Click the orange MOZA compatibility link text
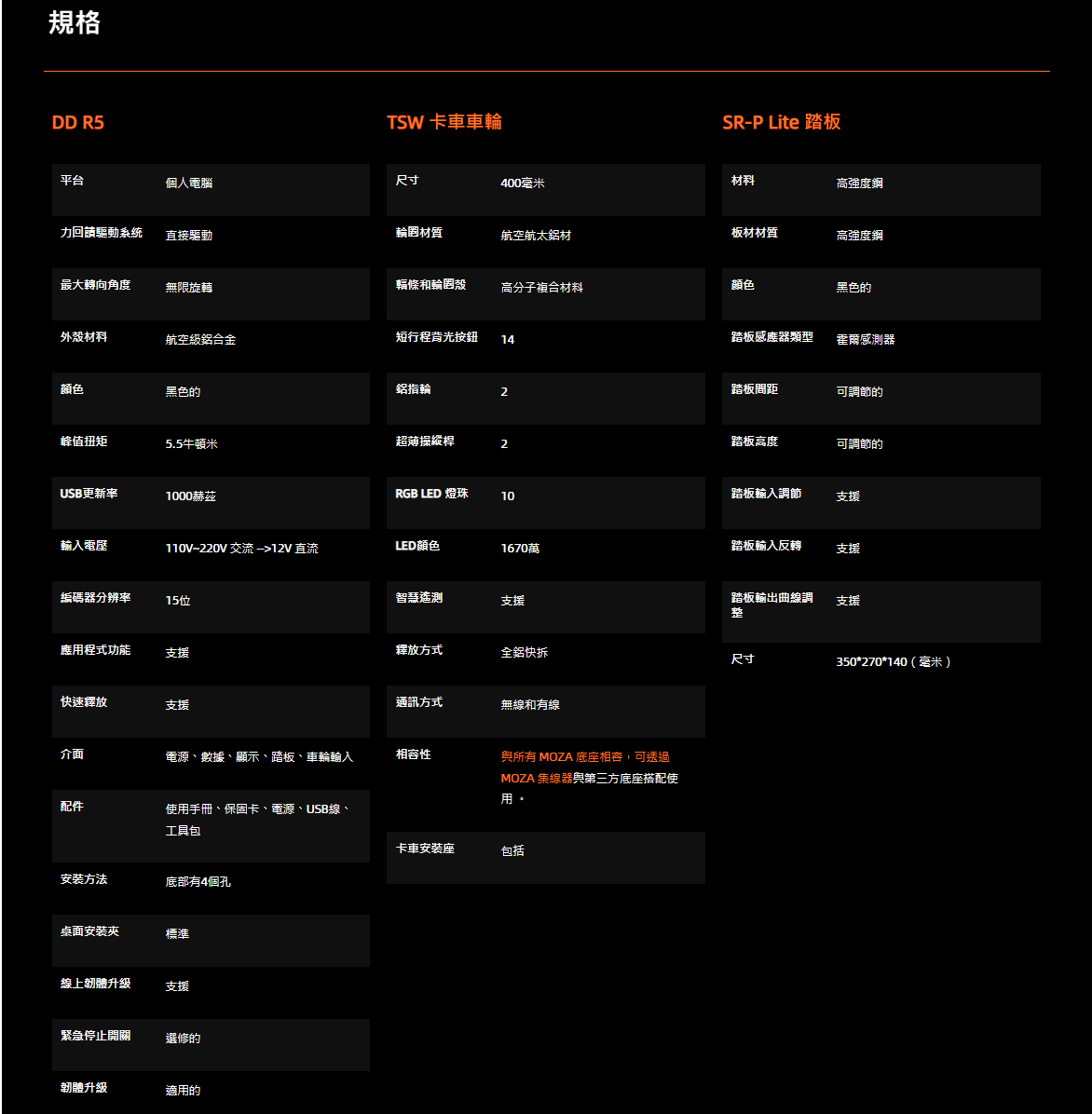Screen dimensions: 1092x1114 pyautogui.click(x=585, y=768)
